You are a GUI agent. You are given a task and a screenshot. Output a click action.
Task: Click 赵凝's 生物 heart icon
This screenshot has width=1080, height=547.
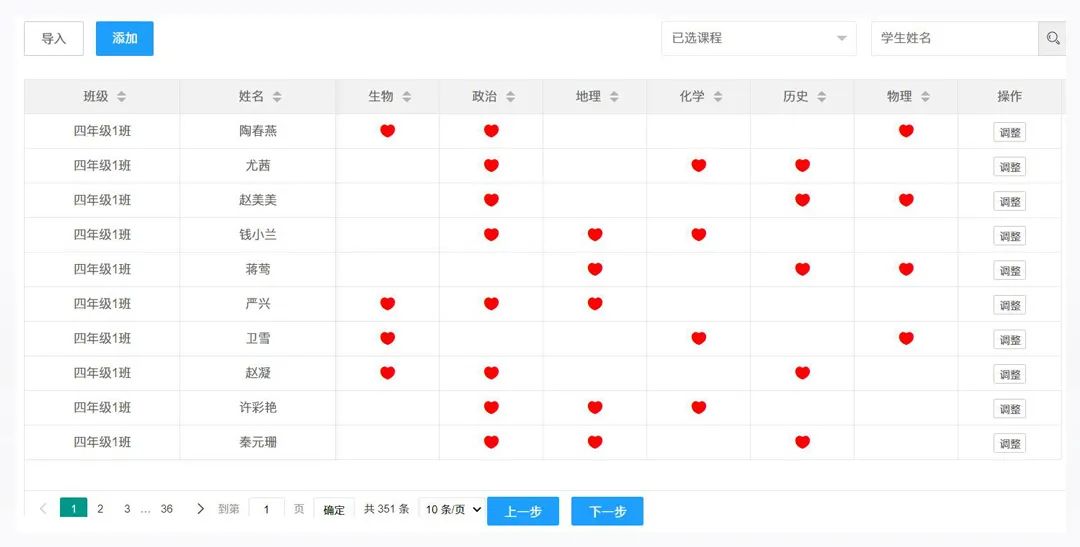click(x=388, y=373)
